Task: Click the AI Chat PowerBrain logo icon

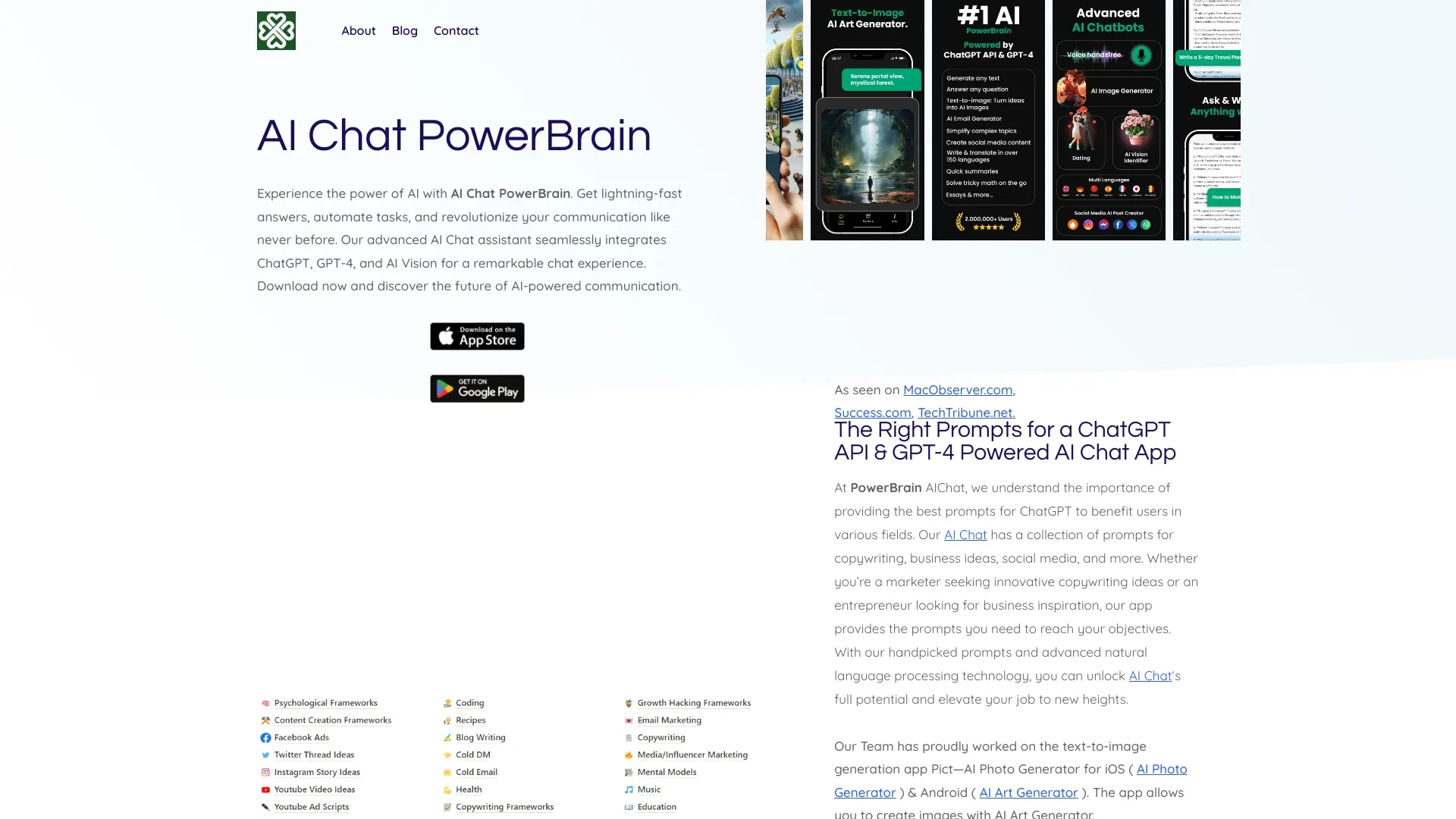Action: click(x=276, y=30)
